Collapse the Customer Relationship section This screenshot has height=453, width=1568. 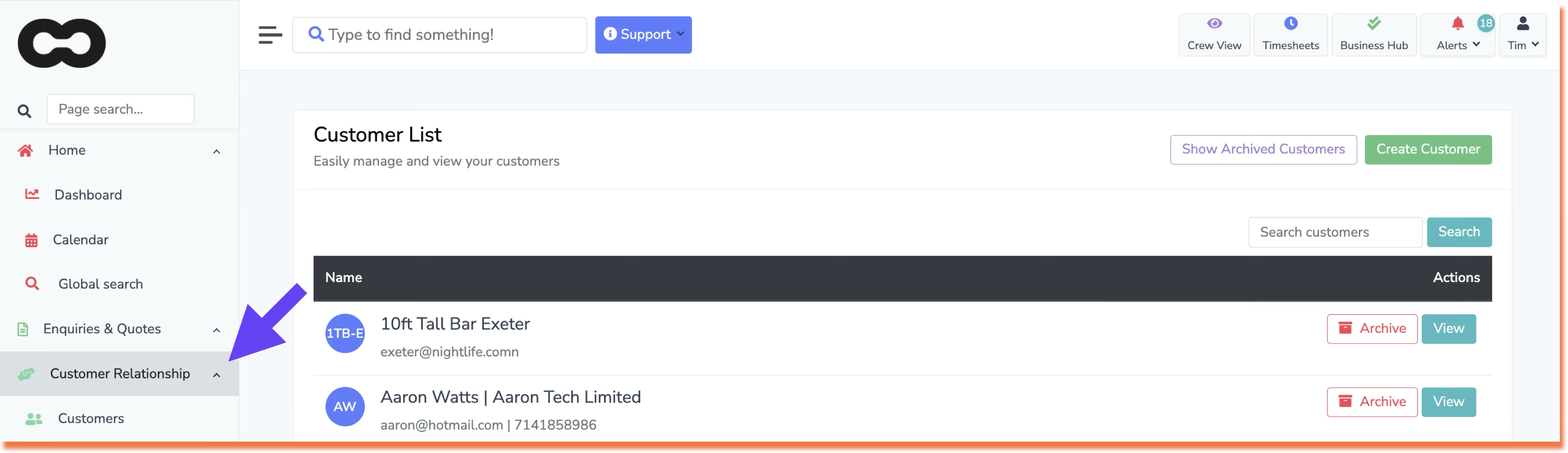coord(216,375)
